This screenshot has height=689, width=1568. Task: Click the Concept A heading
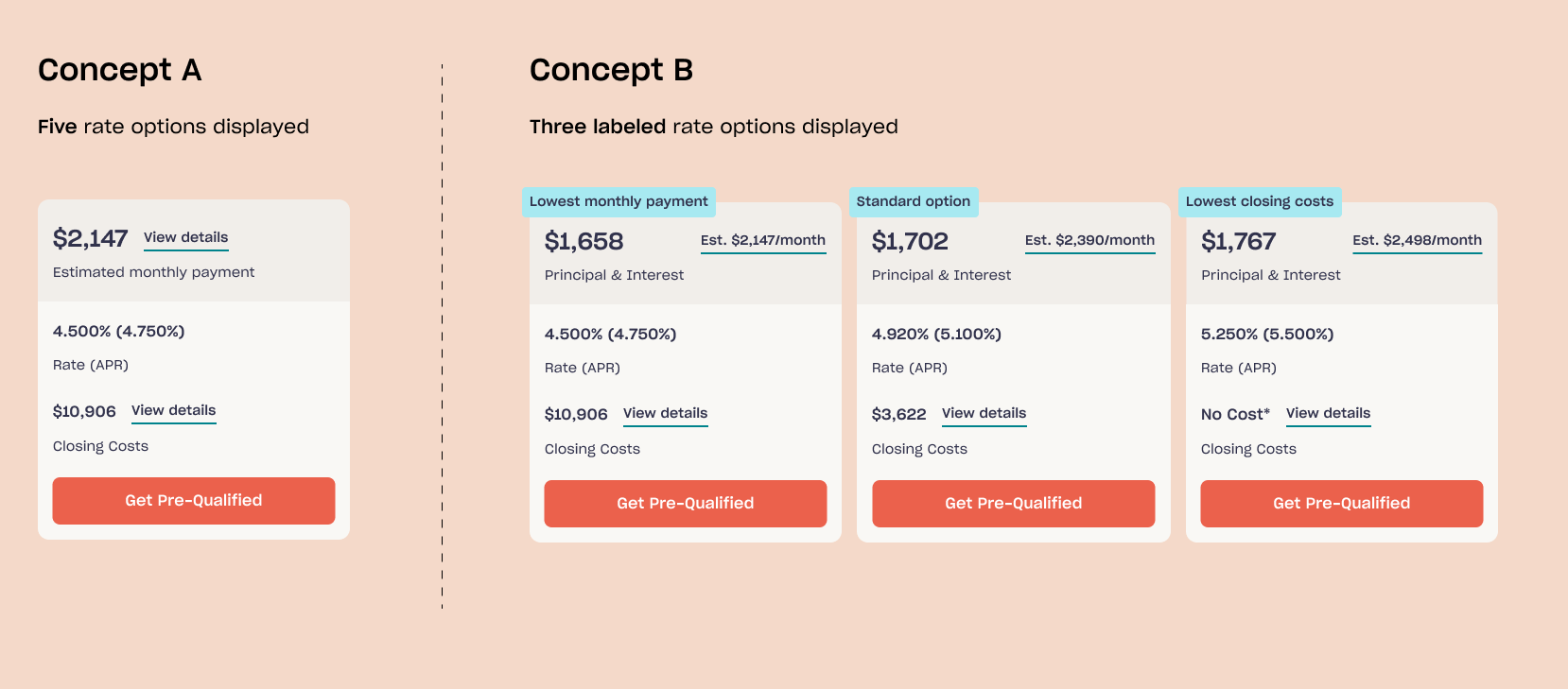click(x=119, y=70)
